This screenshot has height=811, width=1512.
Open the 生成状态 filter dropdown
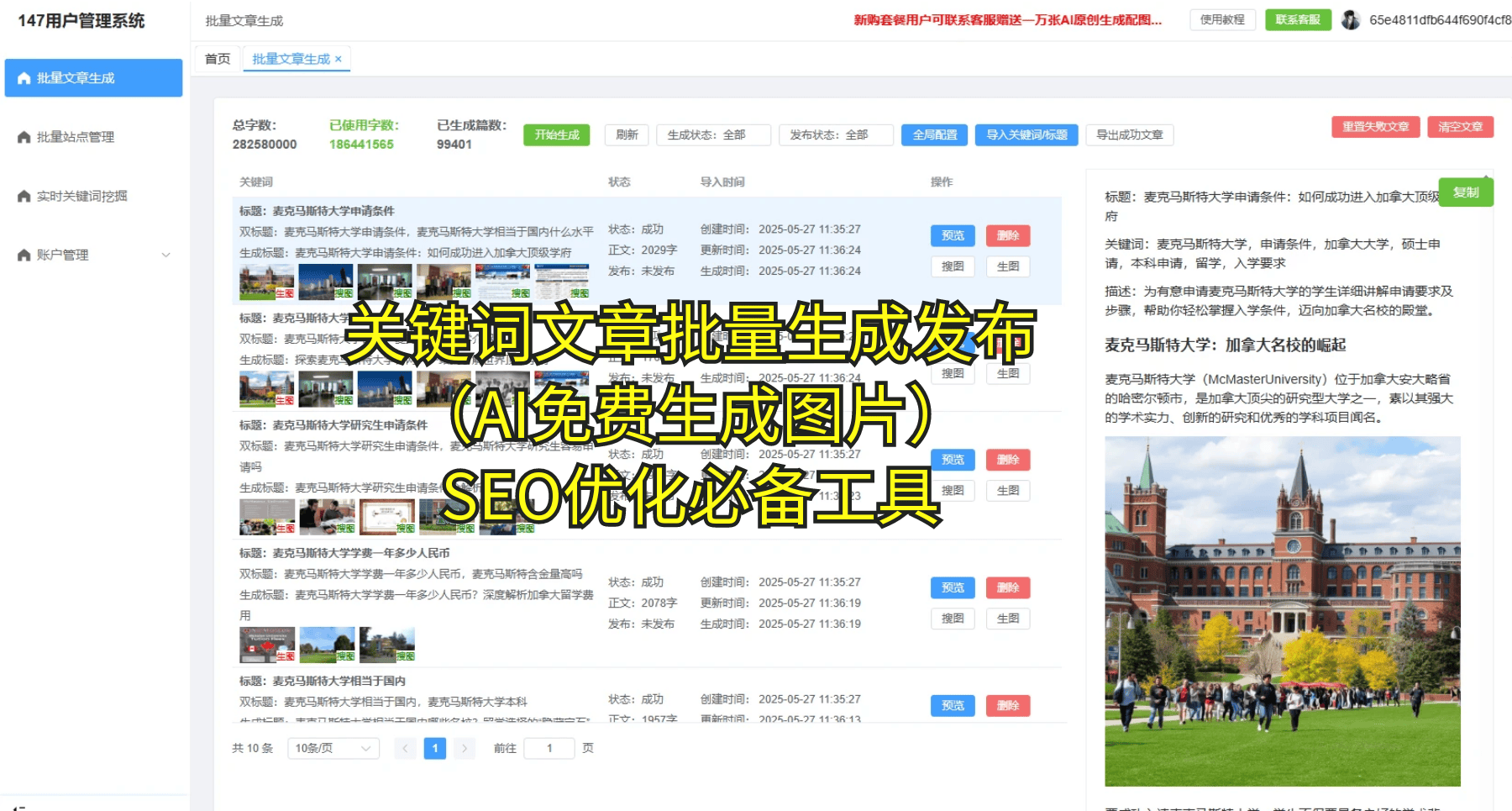point(715,134)
